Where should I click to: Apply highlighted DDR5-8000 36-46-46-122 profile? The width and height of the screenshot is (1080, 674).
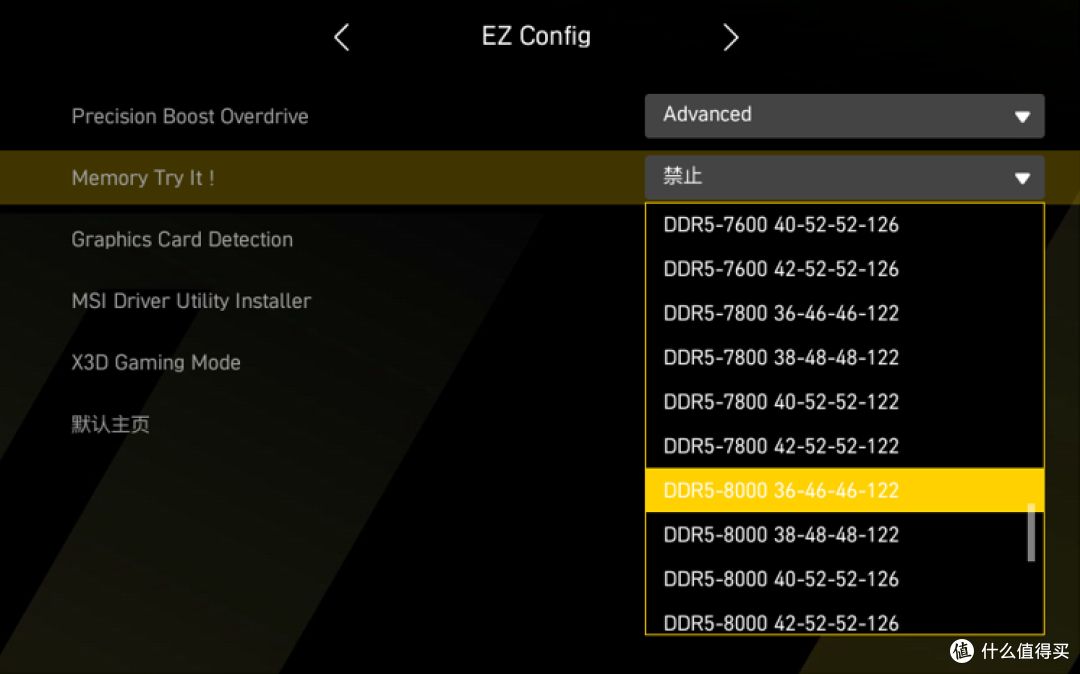point(844,490)
